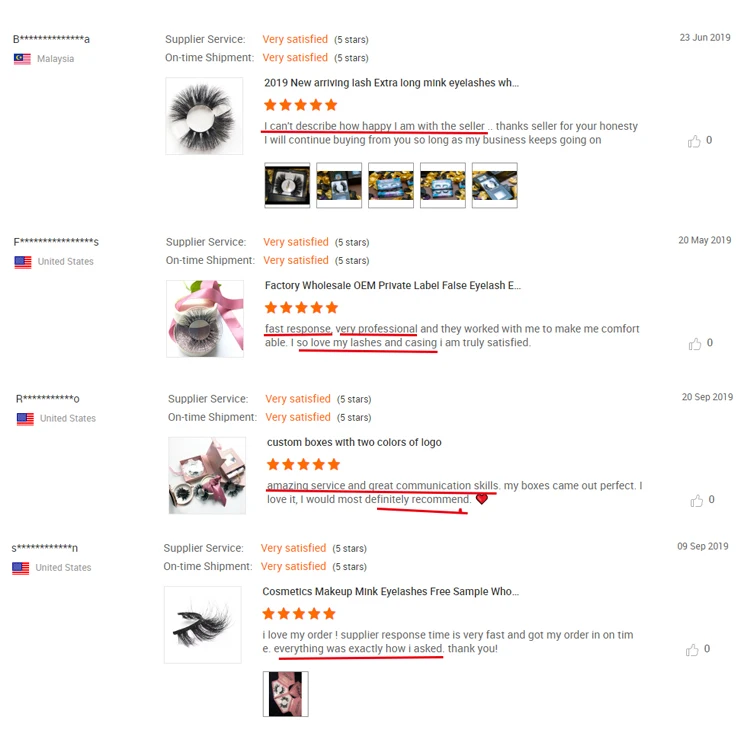Click the five-star rating on first review
Viewport: 750px width, 750px height.
300,105
